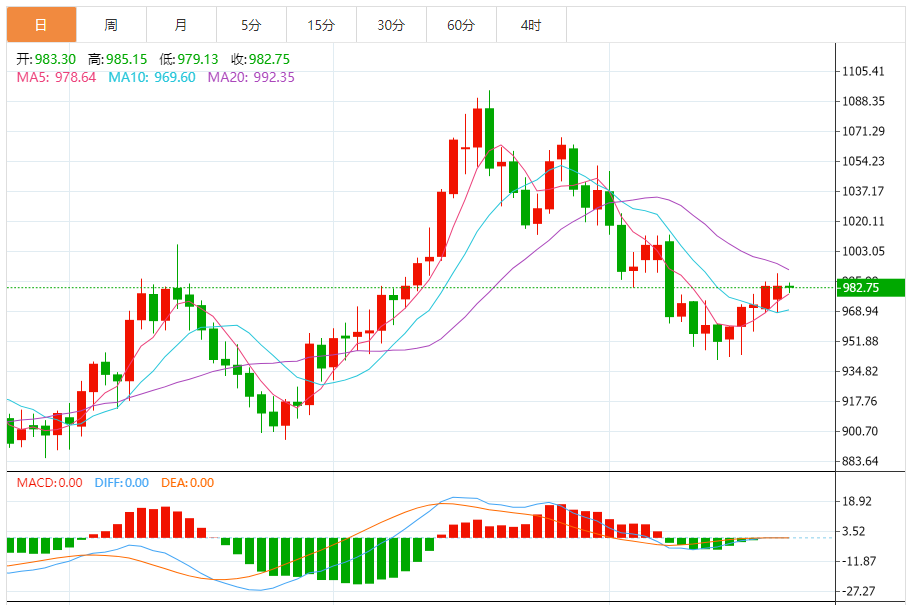Click the -11.87 MACD axis label
The height and width of the screenshot is (605, 909).
tap(859, 562)
